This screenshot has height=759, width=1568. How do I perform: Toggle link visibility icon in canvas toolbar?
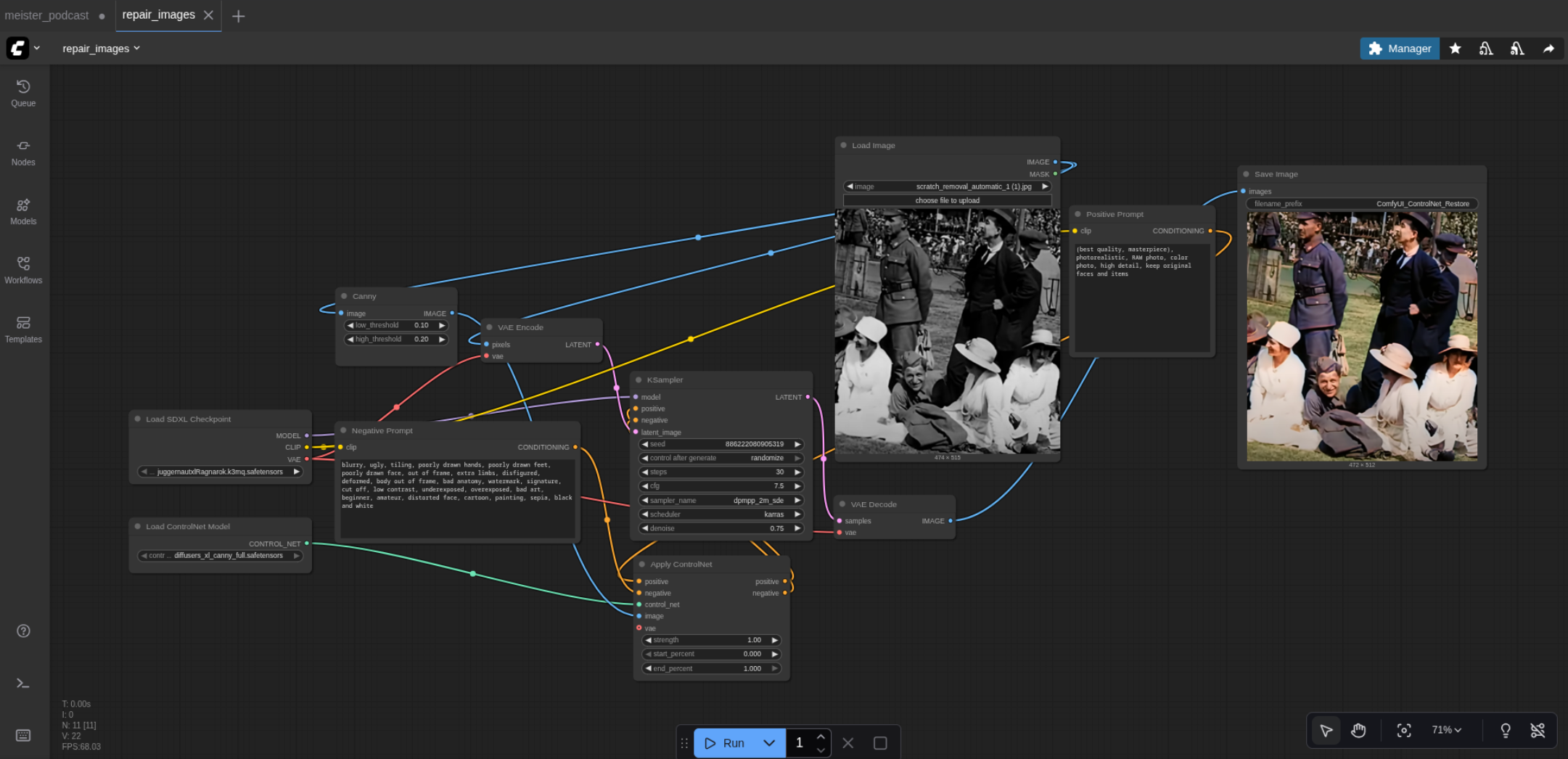click(1538, 730)
